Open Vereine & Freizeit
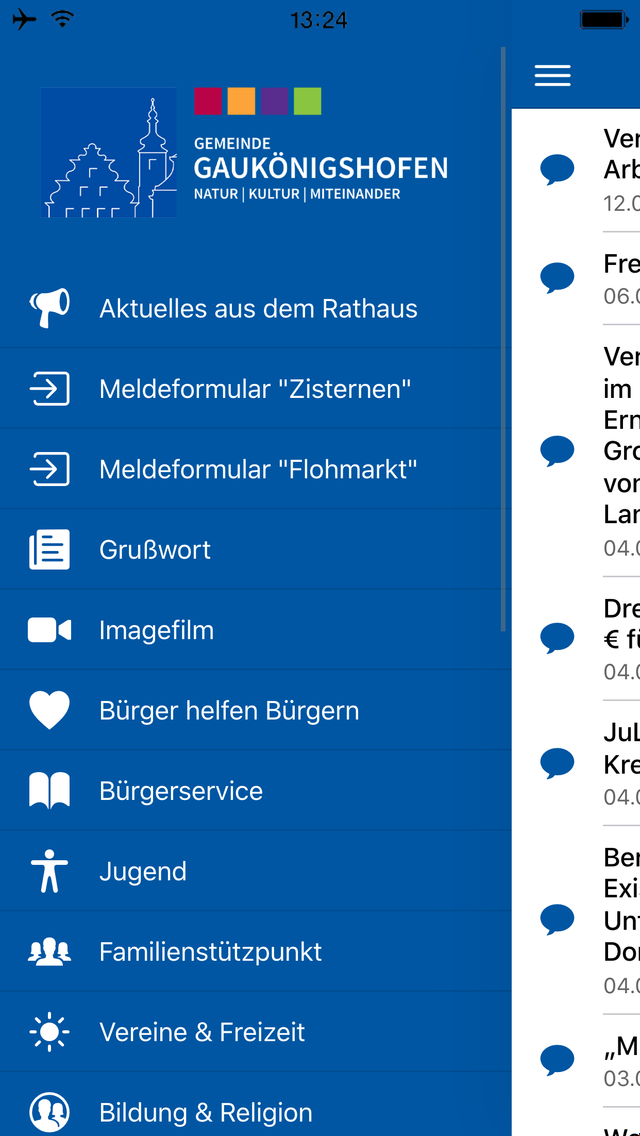Viewport: 640px width, 1136px height. pos(255,1032)
